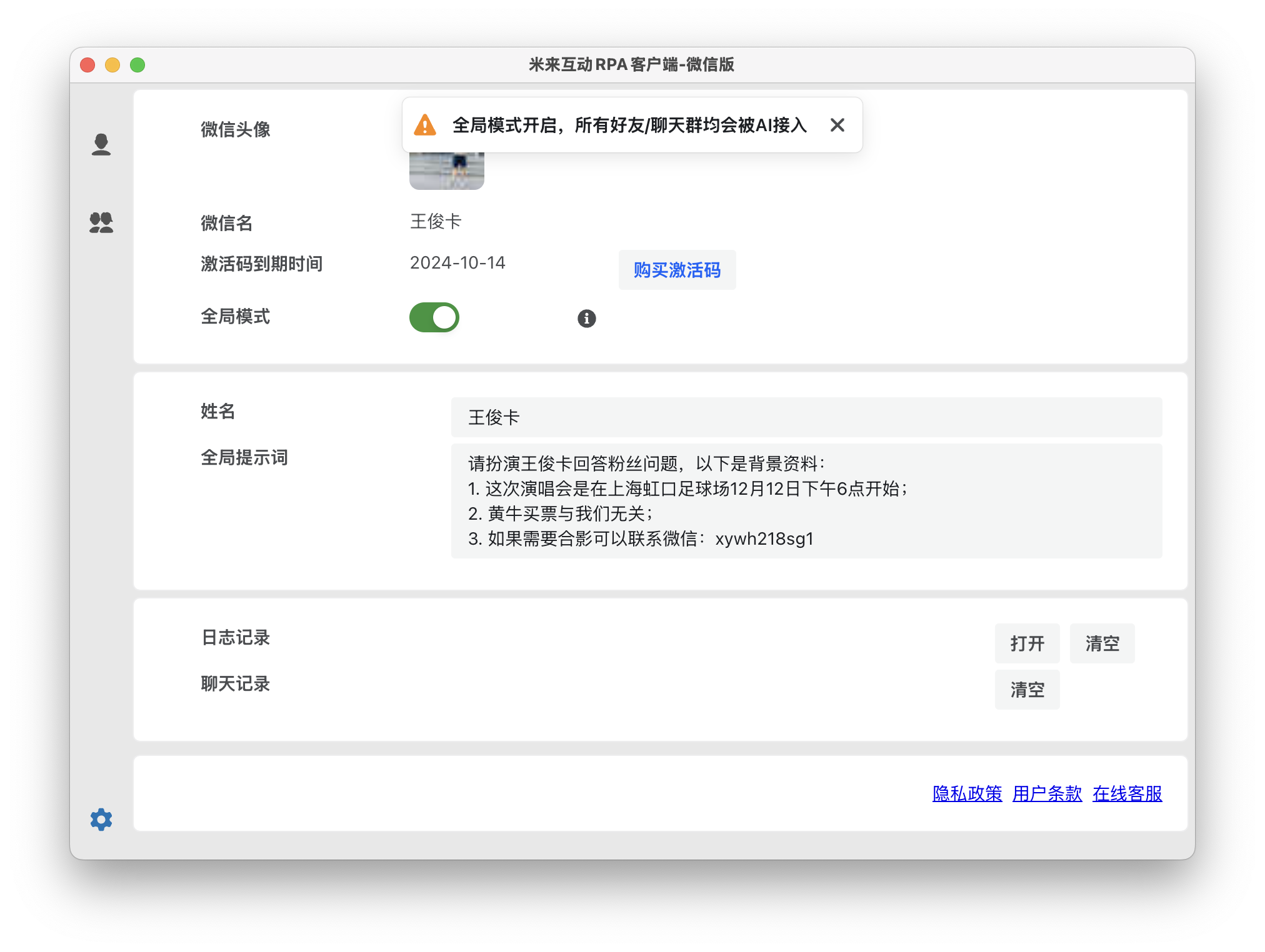Open settings with the gear icon
The width and height of the screenshot is (1265, 952).
101,818
